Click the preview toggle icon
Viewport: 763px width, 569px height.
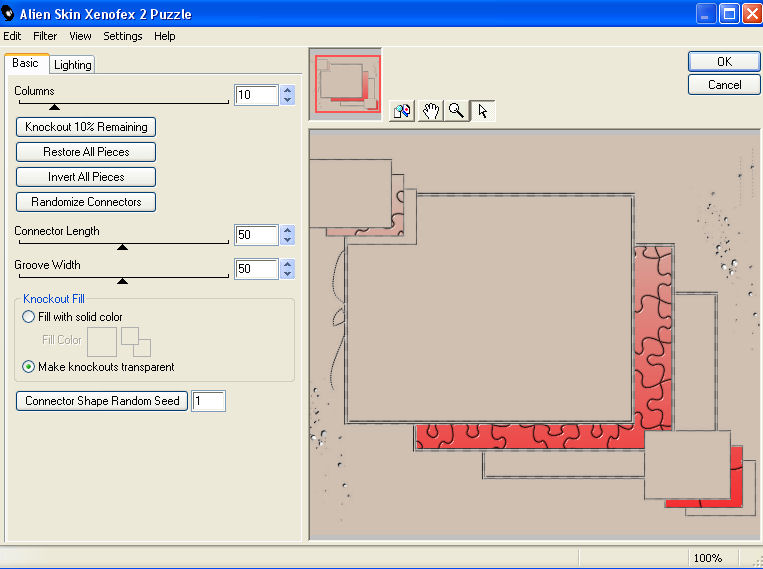click(402, 111)
